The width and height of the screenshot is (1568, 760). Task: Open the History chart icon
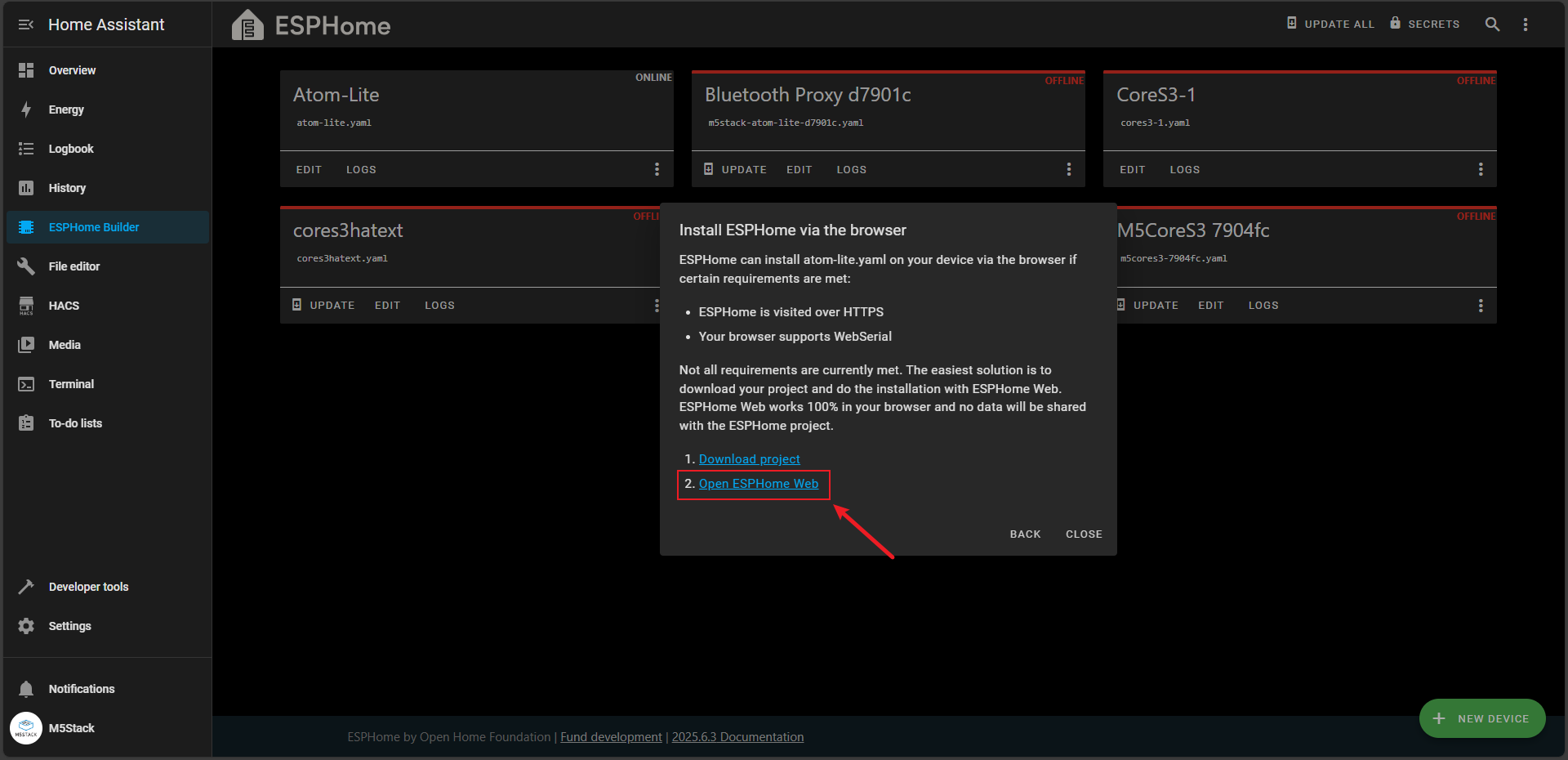(26, 188)
